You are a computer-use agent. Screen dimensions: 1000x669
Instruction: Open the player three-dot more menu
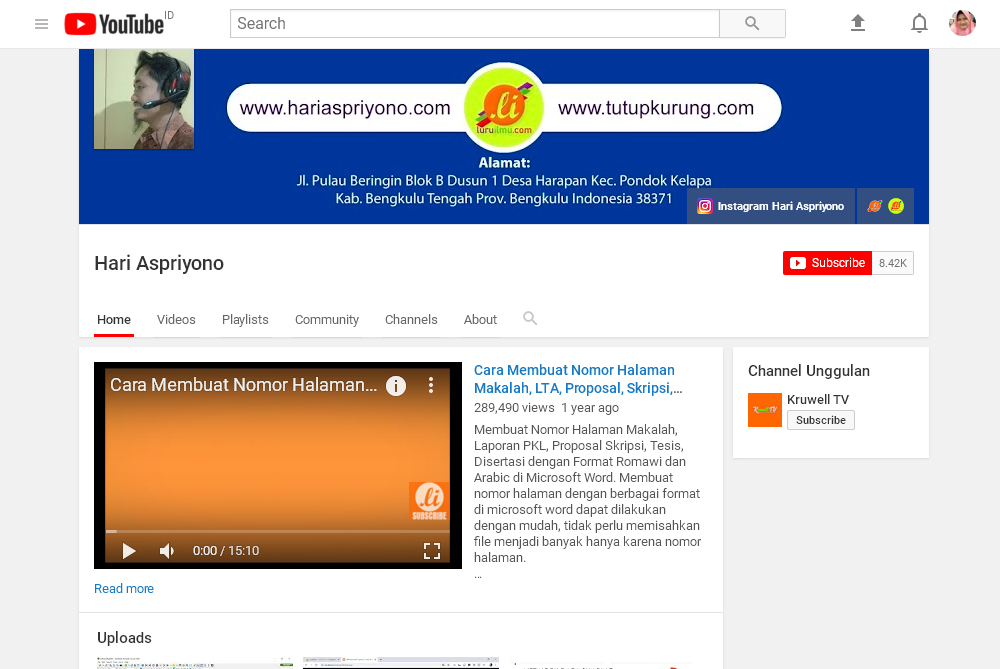431,385
